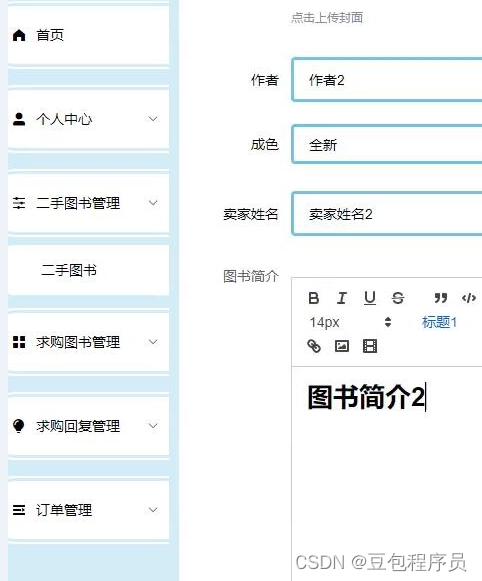Screen dimensions: 482x581
Task: Insert a code block with code icon
Action: 468,298
